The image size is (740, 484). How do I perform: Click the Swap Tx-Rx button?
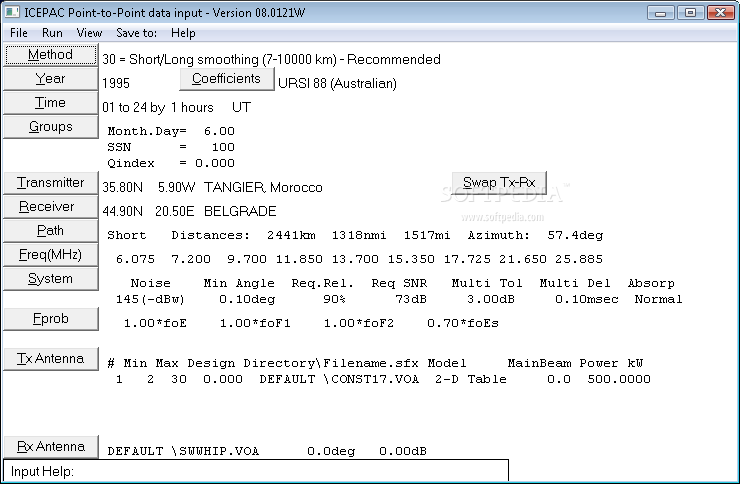499,183
